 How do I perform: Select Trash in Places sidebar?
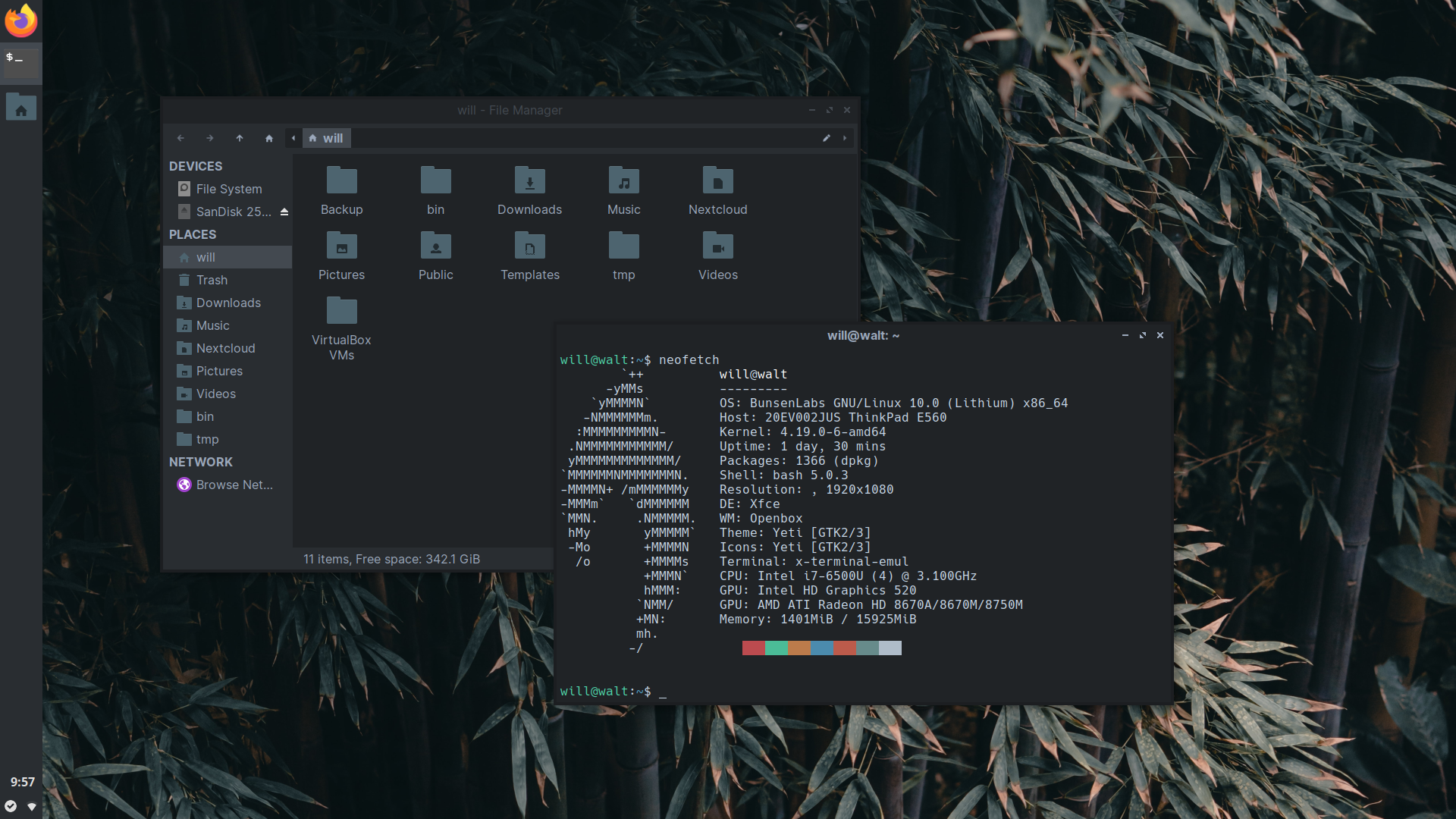pos(212,280)
